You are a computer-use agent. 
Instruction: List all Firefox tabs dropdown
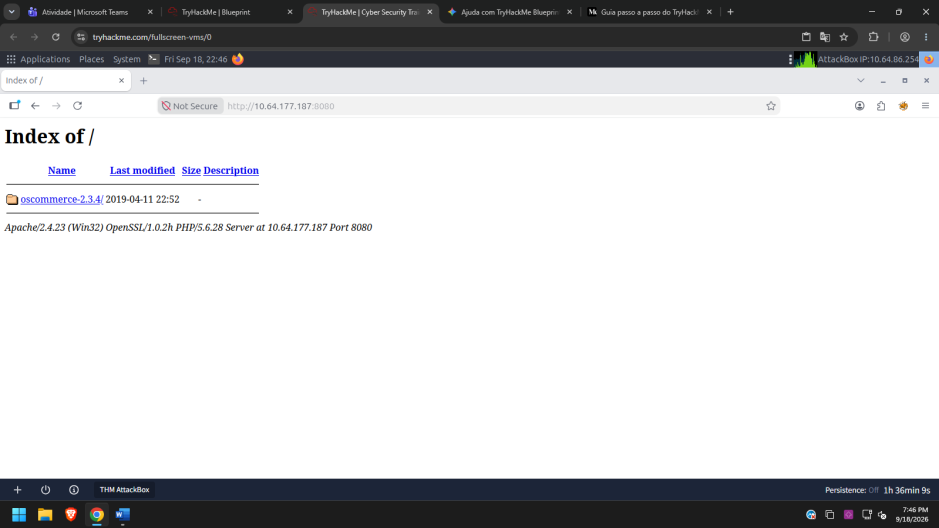click(x=861, y=81)
